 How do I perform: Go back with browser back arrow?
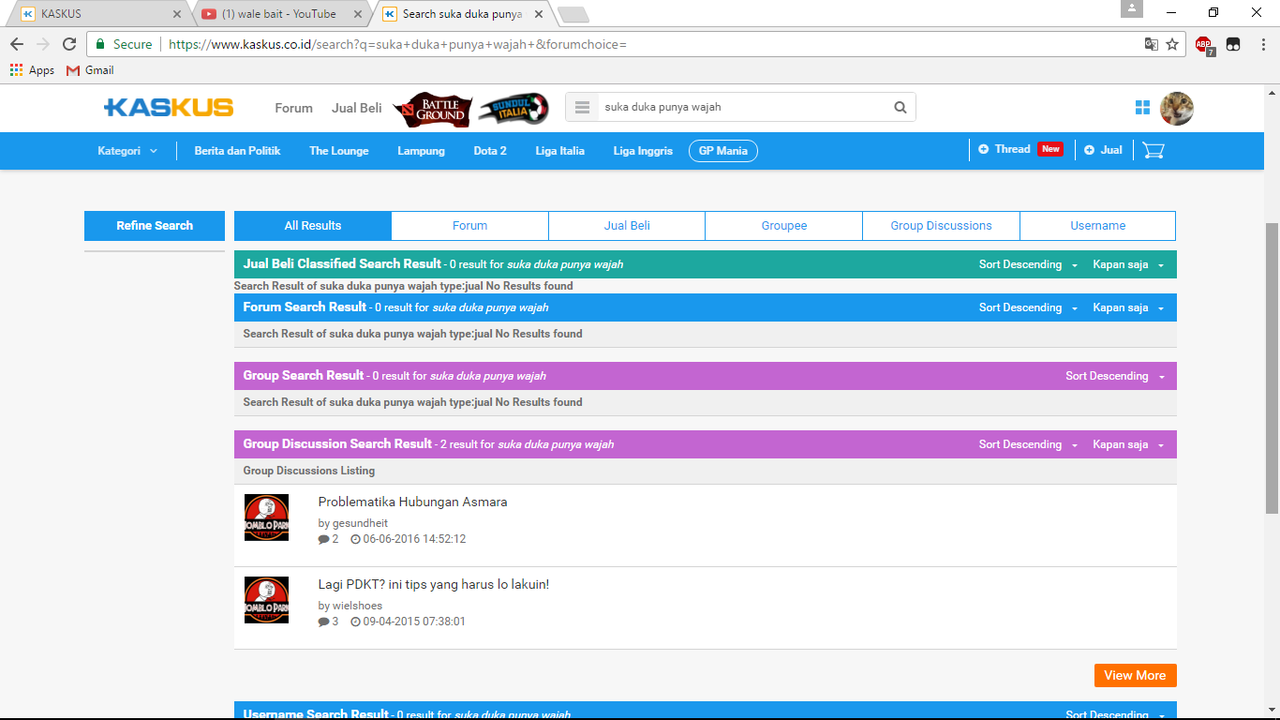(17, 44)
